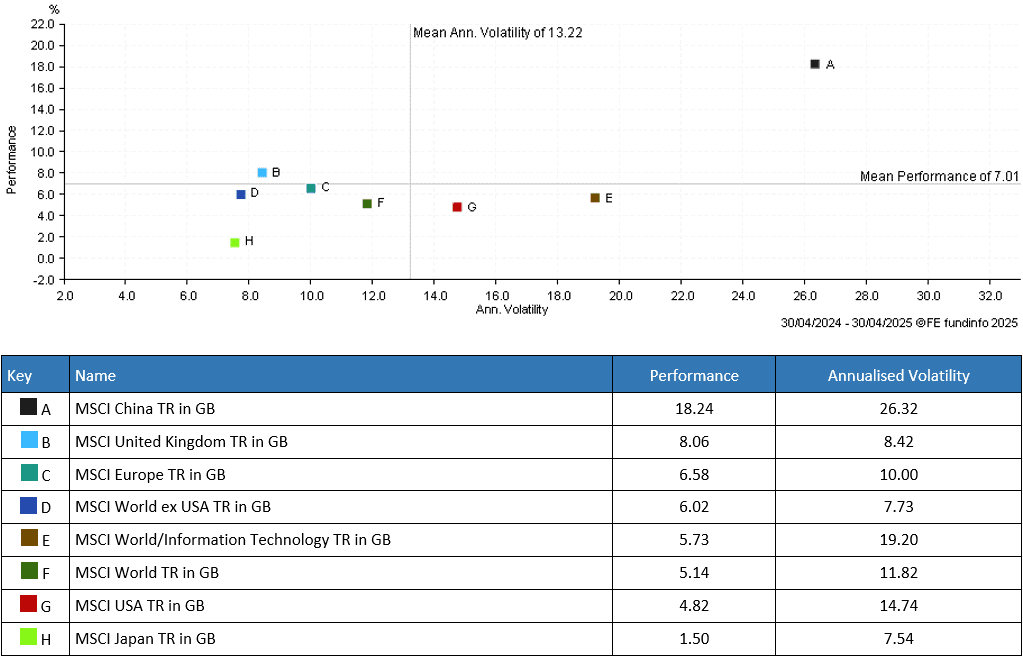Click volatility value 26.32

tap(899, 409)
